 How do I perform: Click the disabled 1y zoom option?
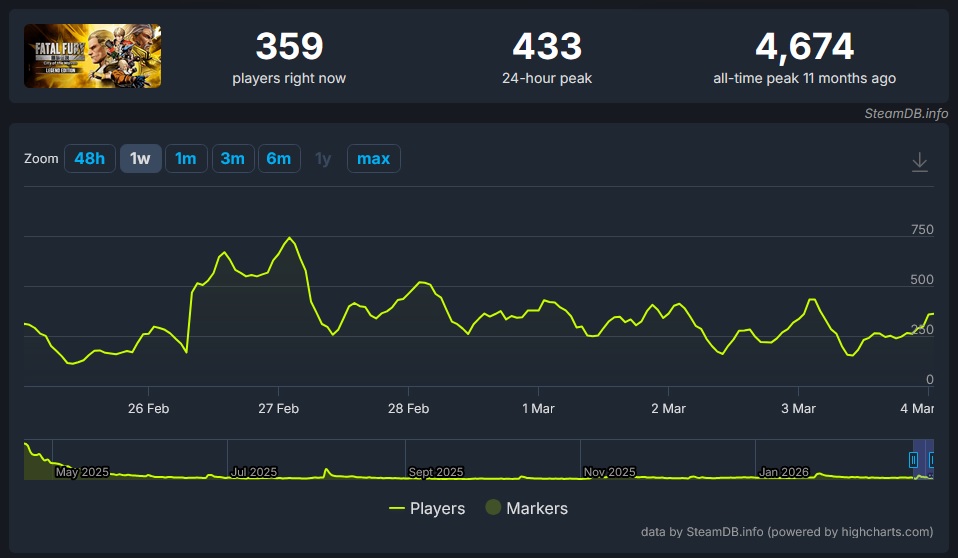(323, 159)
